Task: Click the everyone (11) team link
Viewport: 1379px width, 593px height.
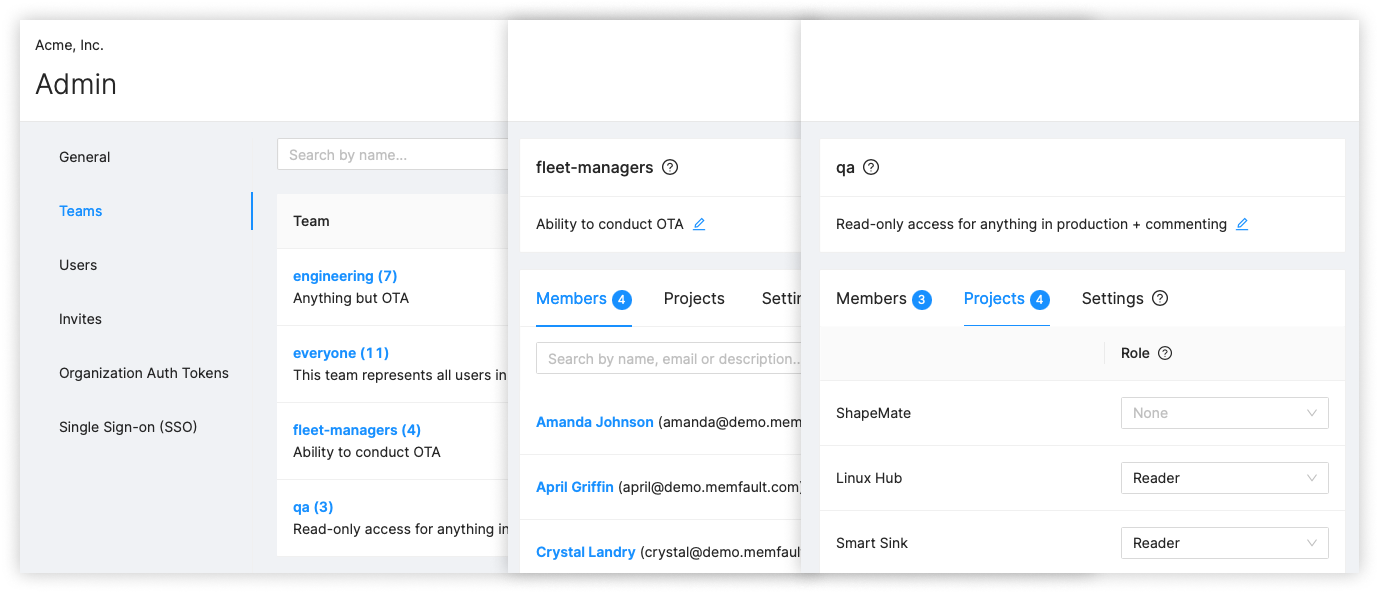Action: 341,353
